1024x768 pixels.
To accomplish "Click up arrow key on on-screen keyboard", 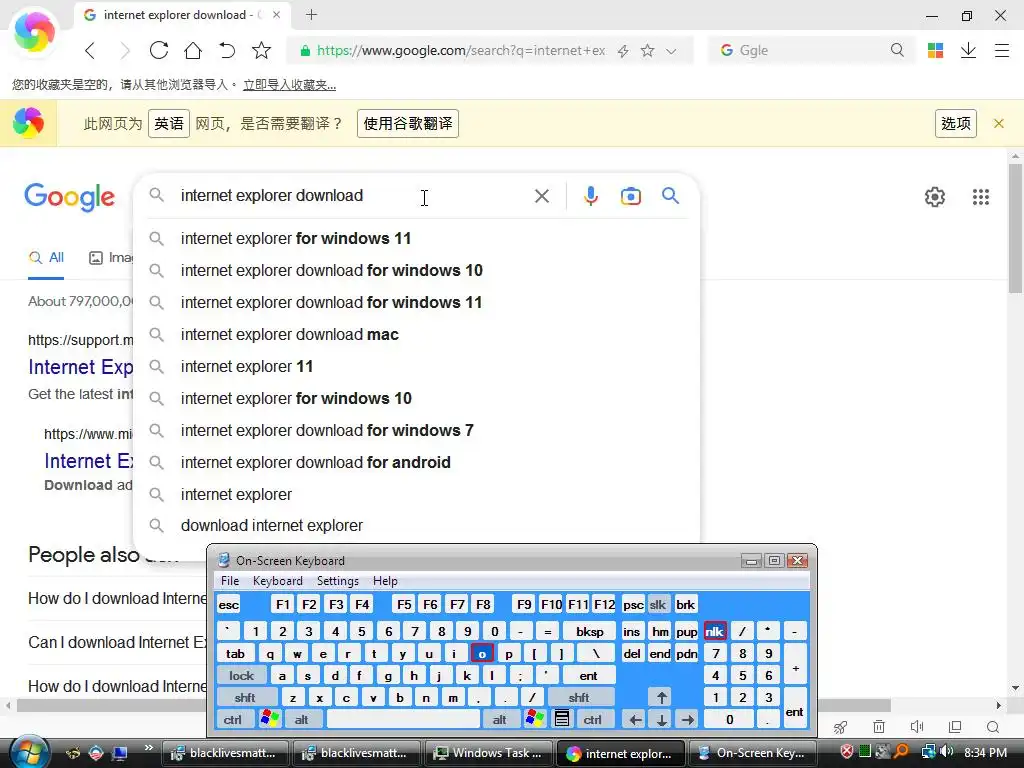I will [662, 697].
